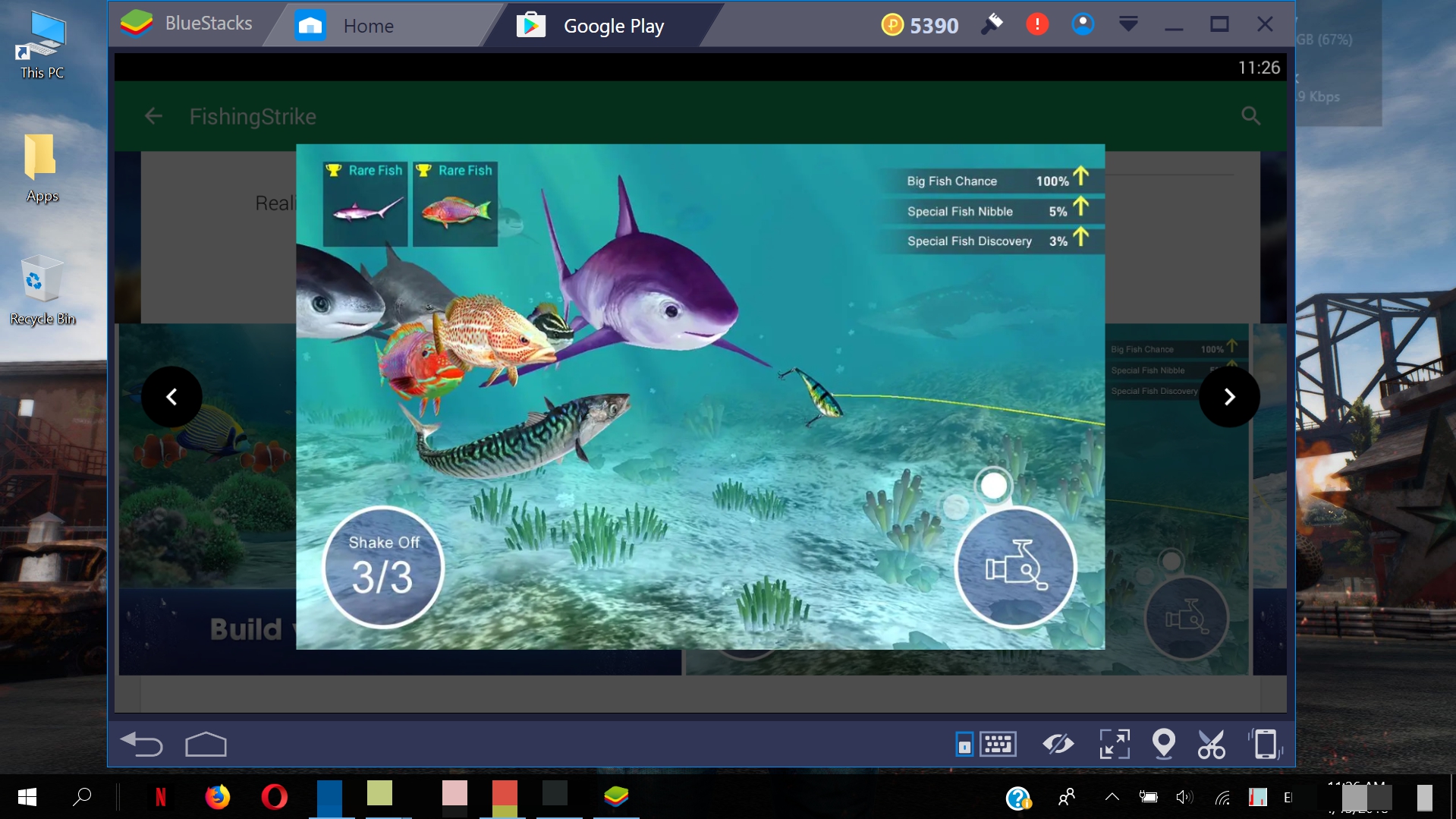Open the People icon in the taskbar
Viewport: 1456px width, 819px height.
point(1066,798)
